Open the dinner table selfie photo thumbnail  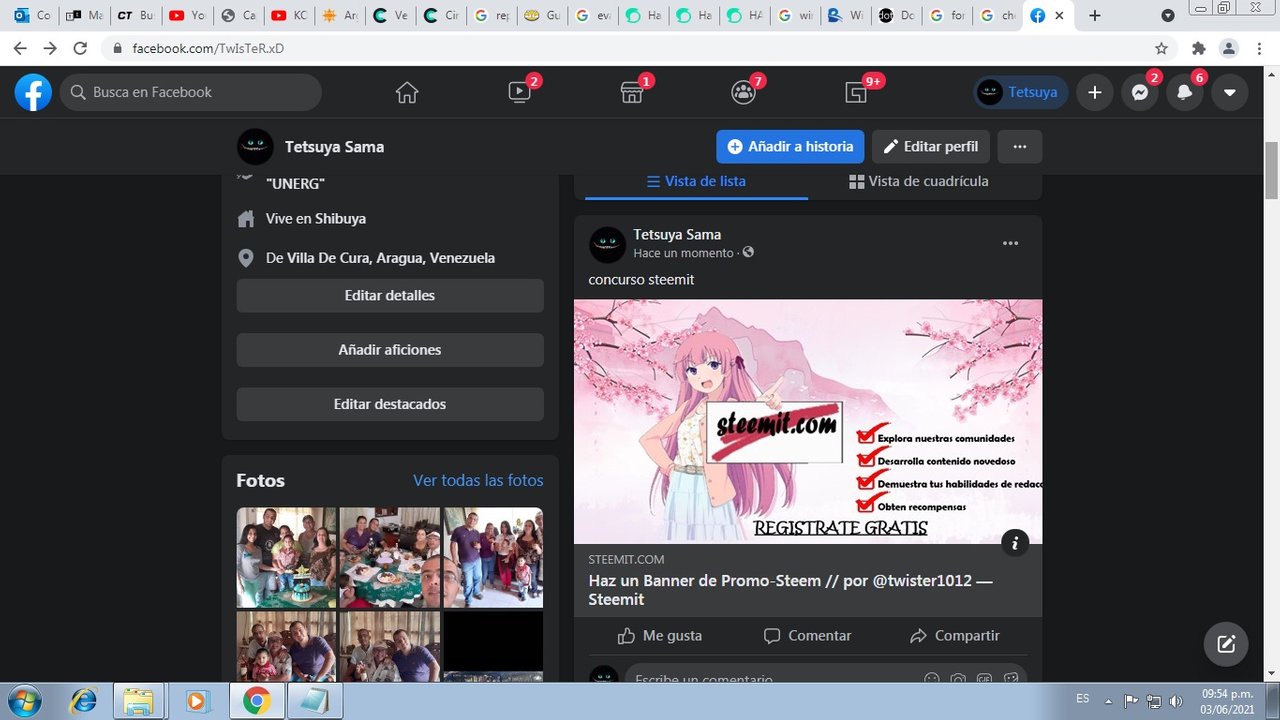[390, 557]
